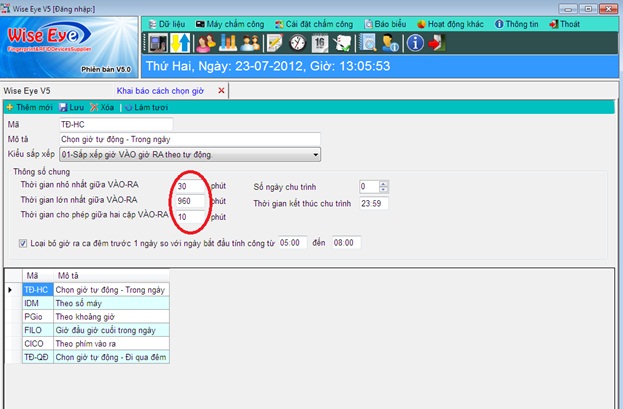623x409 pixels.
Task: Open the blue information circle icon
Action: click(x=415, y=43)
